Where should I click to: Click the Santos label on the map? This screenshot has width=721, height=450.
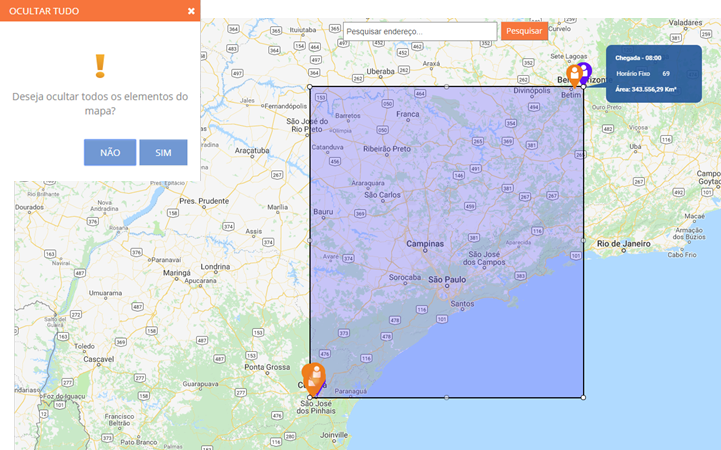coord(462,304)
